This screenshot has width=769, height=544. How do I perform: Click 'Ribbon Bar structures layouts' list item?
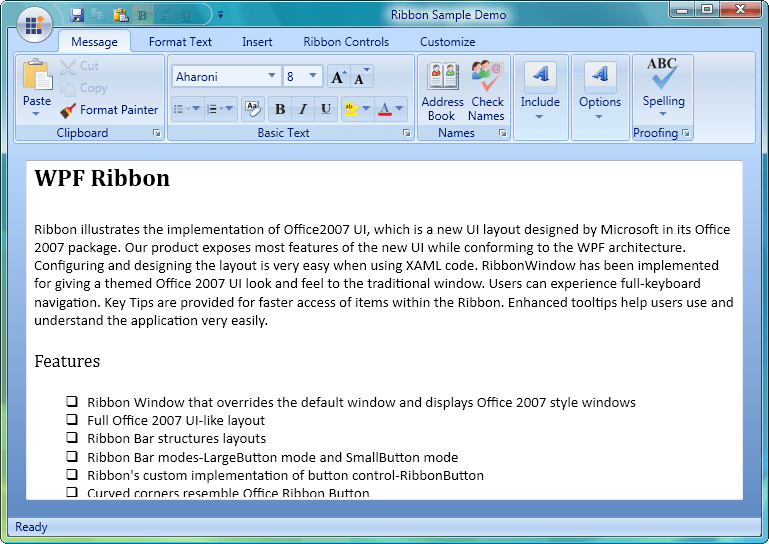click(176, 439)
